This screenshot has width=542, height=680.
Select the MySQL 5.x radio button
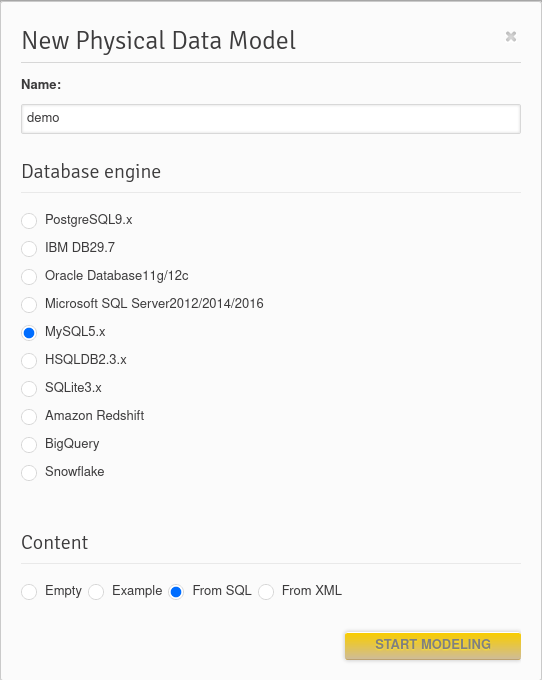[x=29, y=333]
